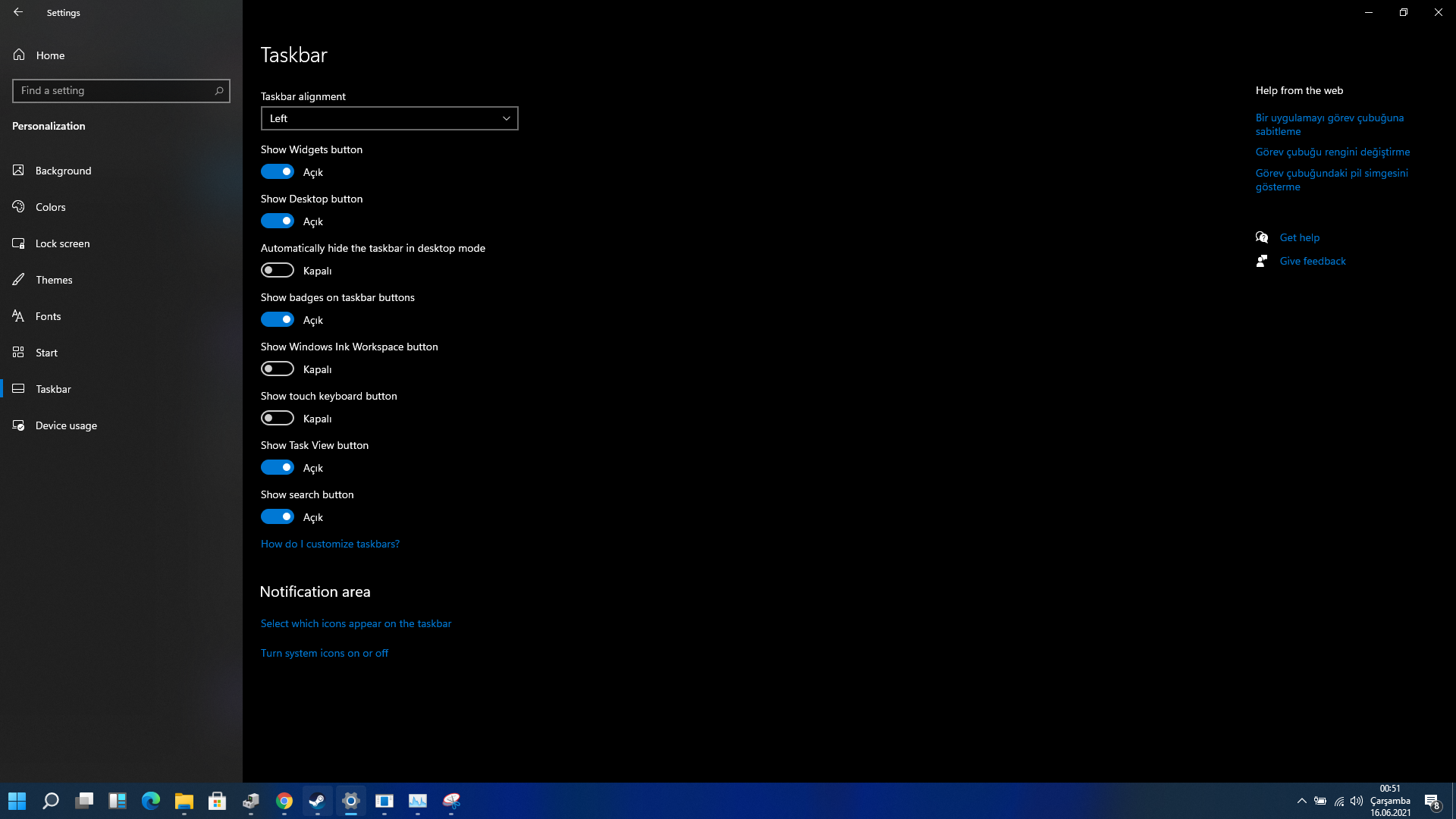Click 'Select which icons appear on the taskbar'
This screenshot has height=819, width=1456.
(x=356, y=623)
